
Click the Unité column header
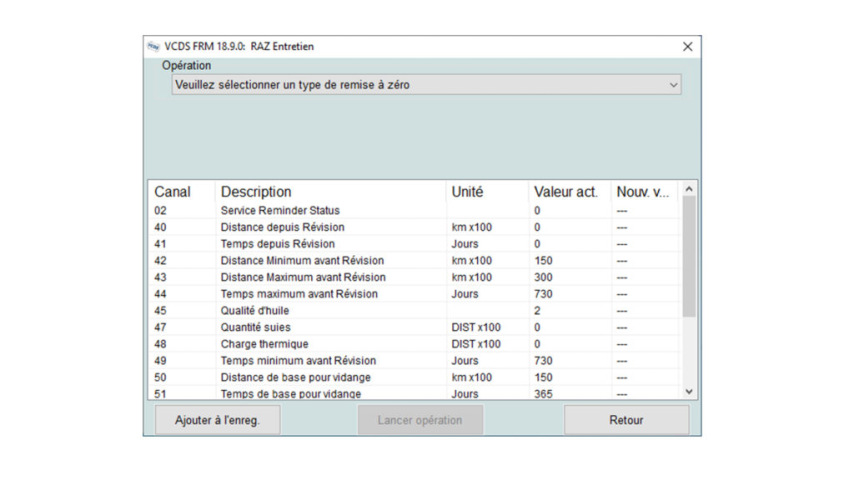tap(487, 192)
